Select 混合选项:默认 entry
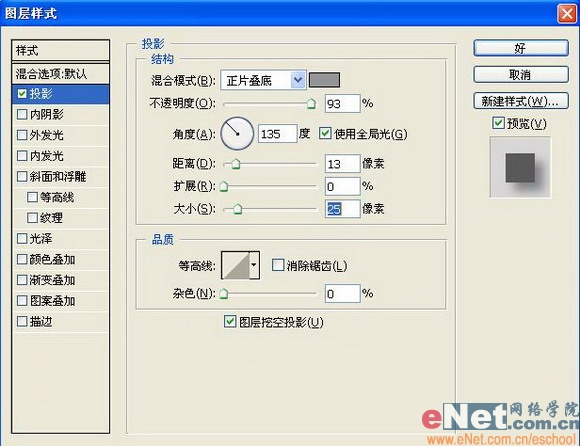Viewport: 580px width, 446px height. tap(61, 74)
